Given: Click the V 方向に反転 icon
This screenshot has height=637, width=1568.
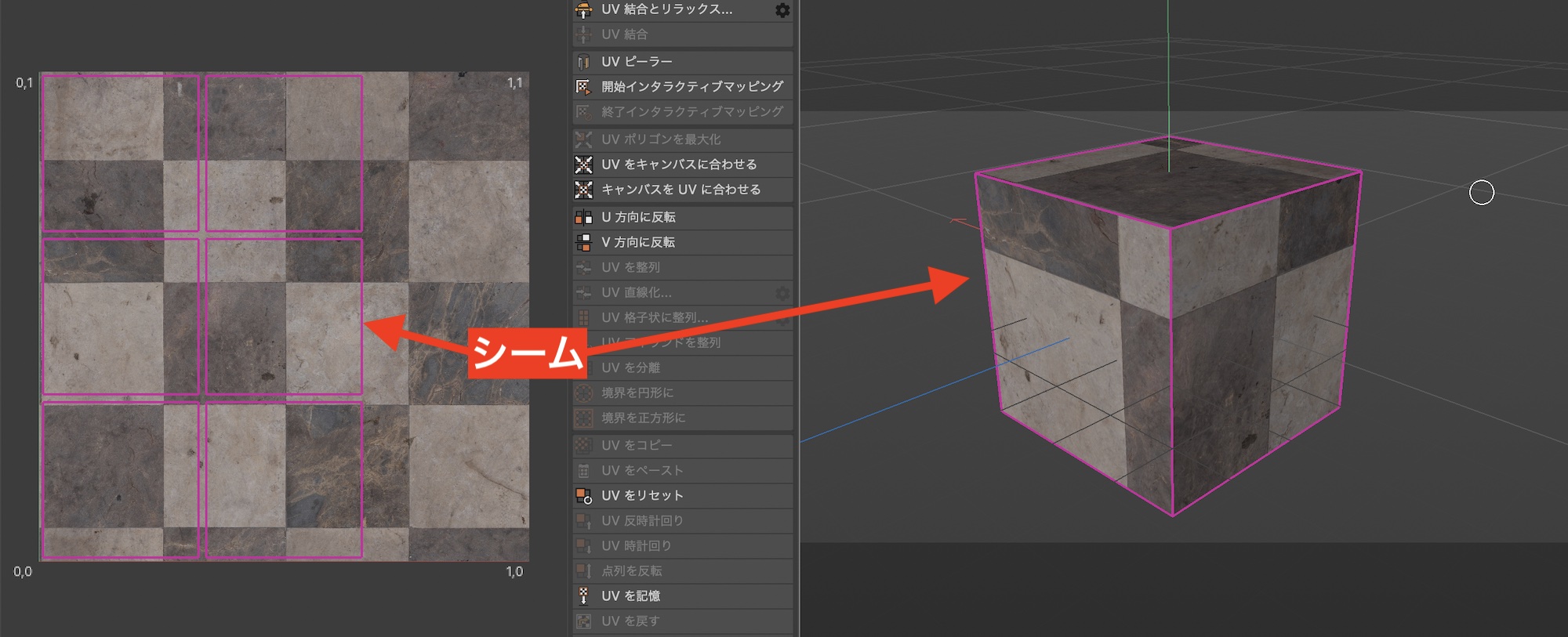Looking at the screenshot, I should [583, 242].
